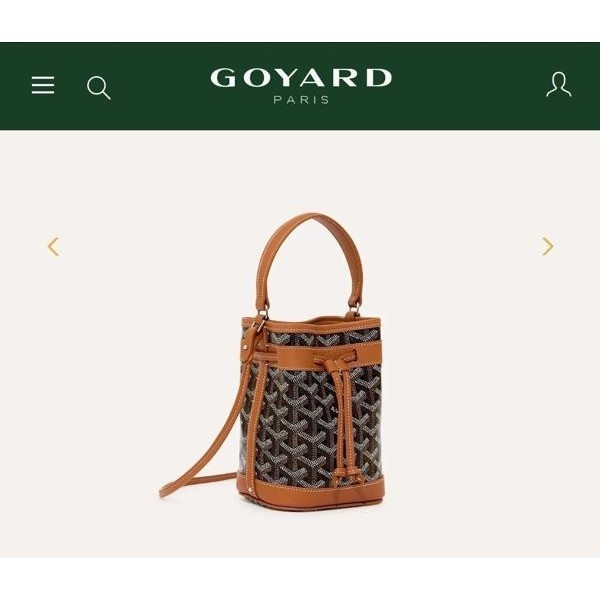Viewport: 600px width, 600px height.
Task: Click the GOYARD logo to return home
Action: 301,78
